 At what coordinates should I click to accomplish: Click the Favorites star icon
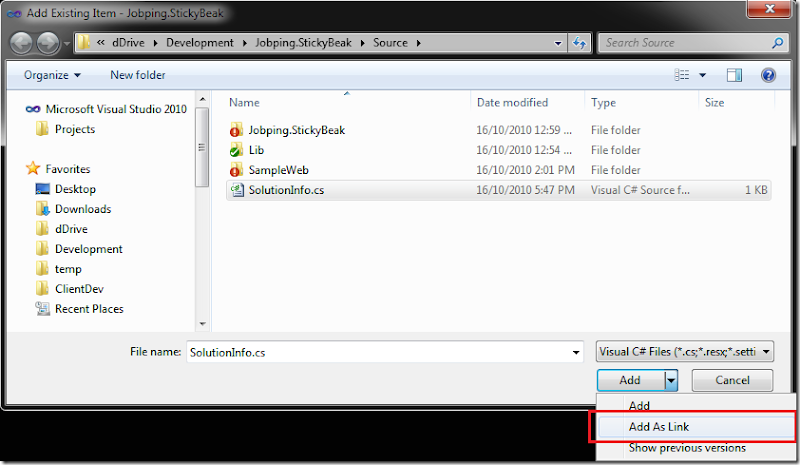click(33, 168)
